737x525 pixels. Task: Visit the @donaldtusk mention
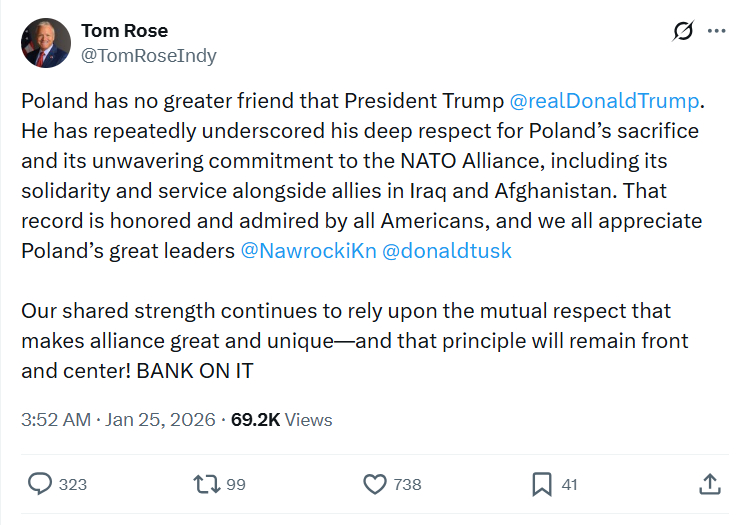tap(447, 251)
